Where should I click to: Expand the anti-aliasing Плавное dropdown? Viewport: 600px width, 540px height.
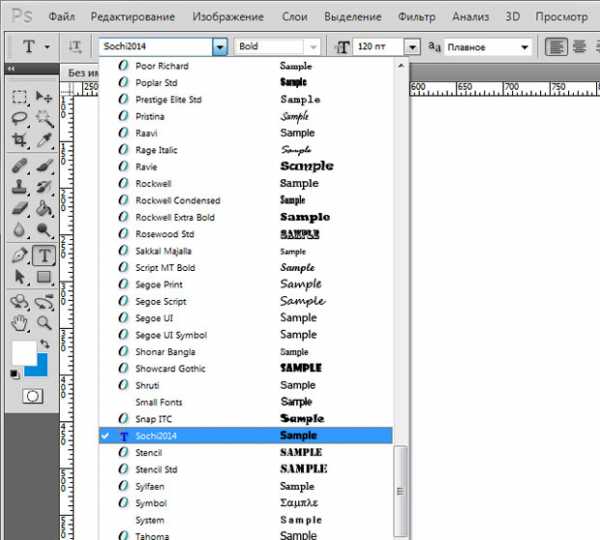pyautogui.click(x=524, y=47)
